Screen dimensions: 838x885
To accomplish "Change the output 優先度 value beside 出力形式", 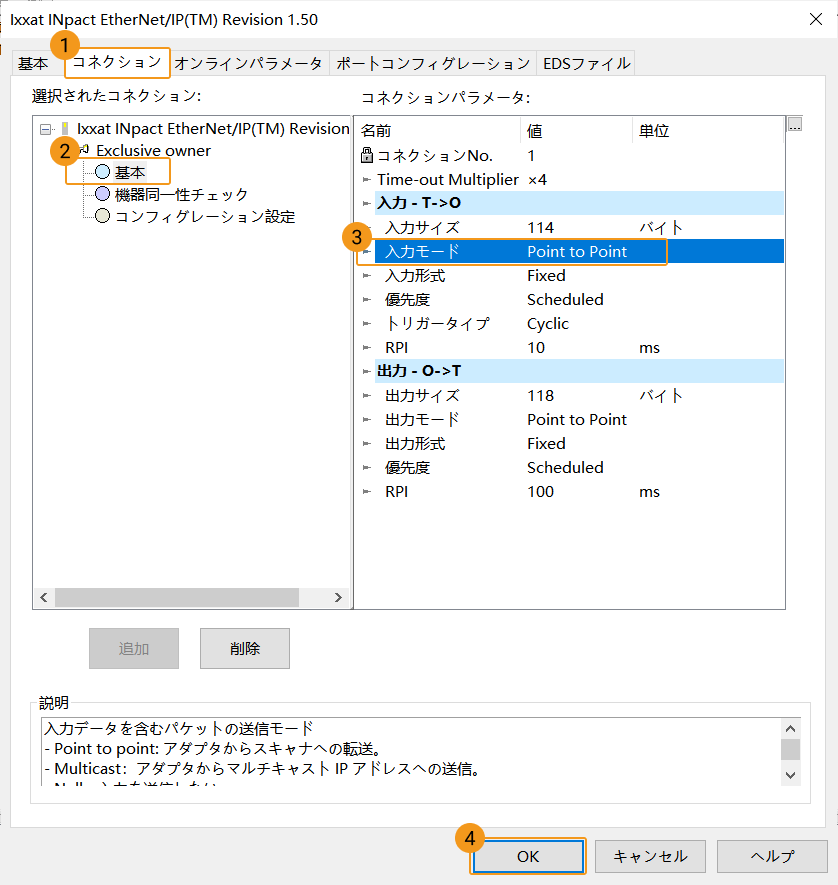I will [565, 467].
